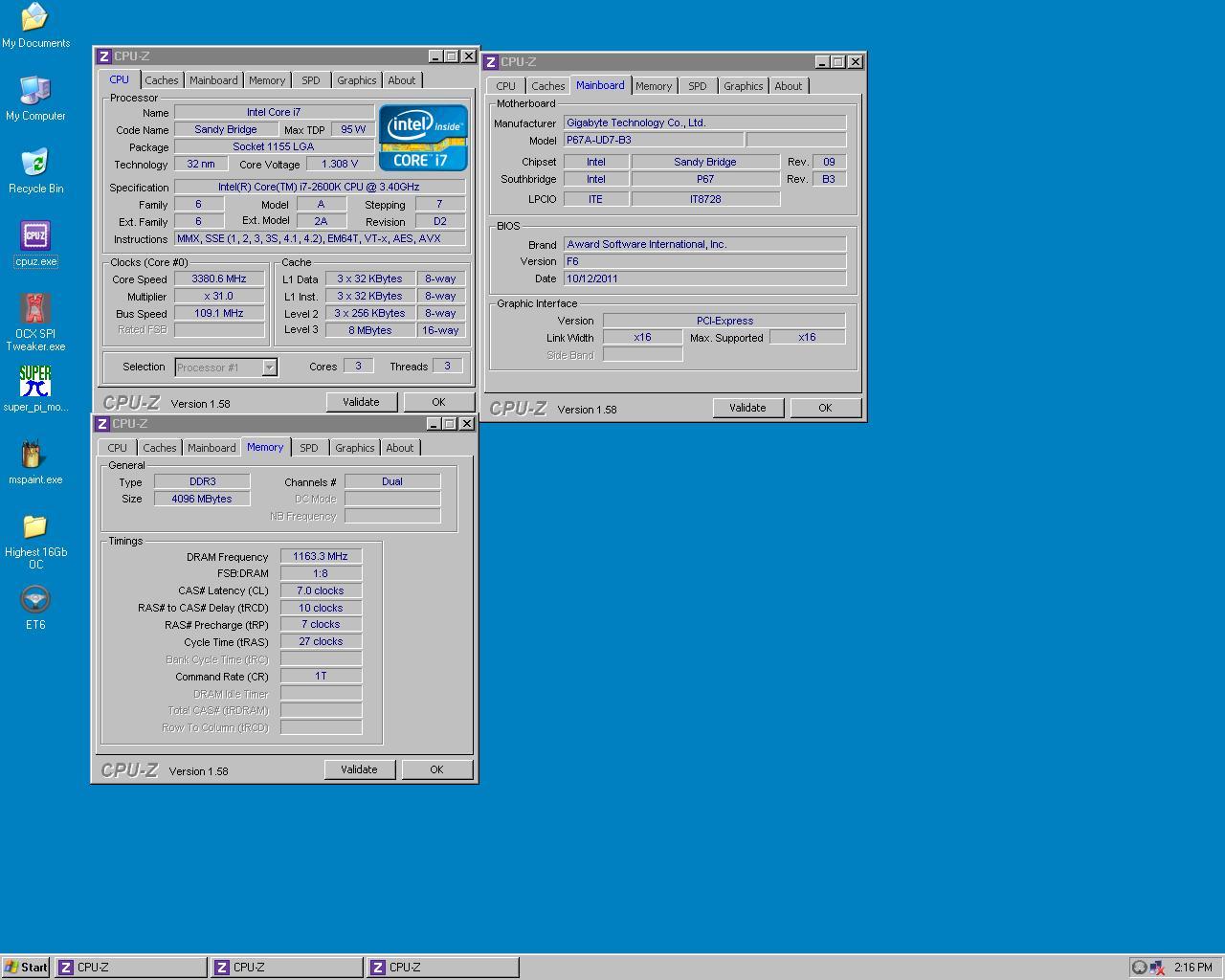Select OCX SPI Tweaker.exe icon

coord(35,323)
